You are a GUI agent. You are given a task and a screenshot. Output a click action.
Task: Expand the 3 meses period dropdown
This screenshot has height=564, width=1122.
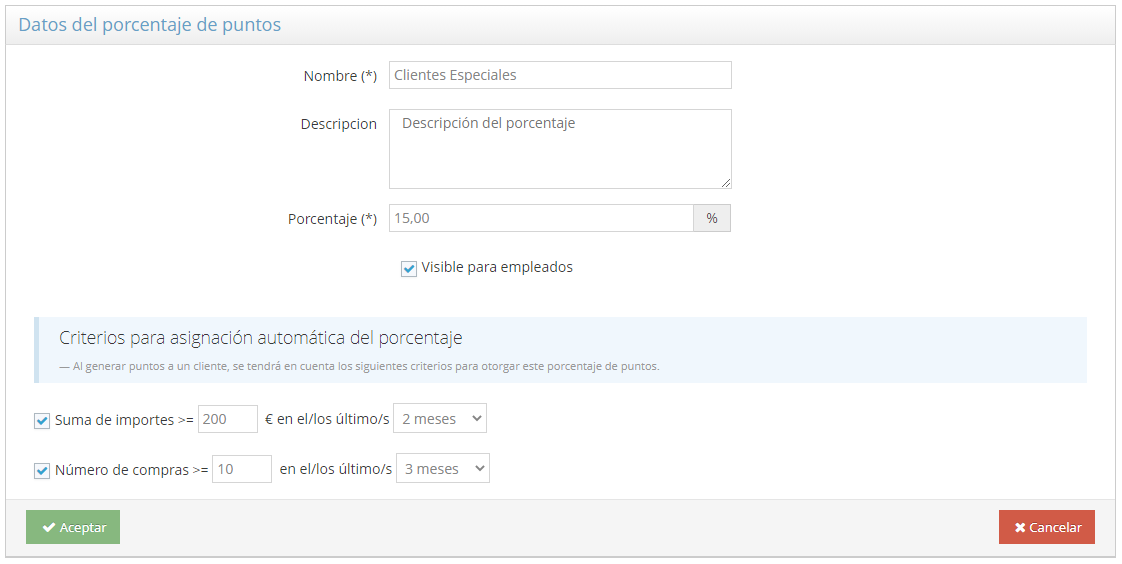pyautogui.click(x=443, y=469)
